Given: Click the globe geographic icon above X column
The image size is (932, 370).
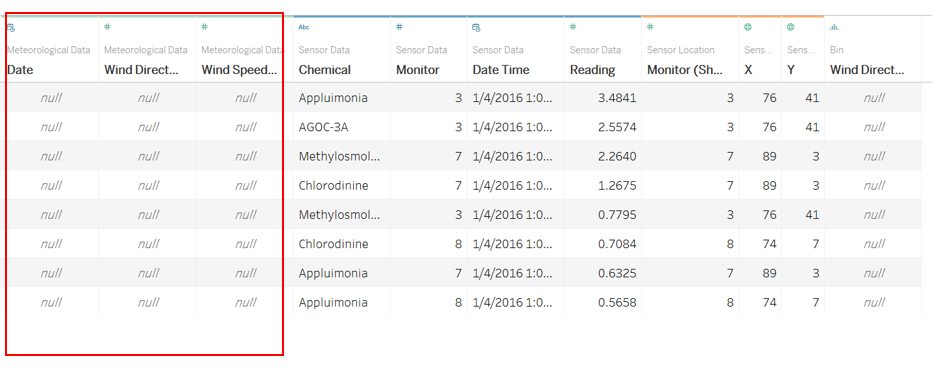Looking at the screenshot, I should pyautogui.click(x=748, y=27).
